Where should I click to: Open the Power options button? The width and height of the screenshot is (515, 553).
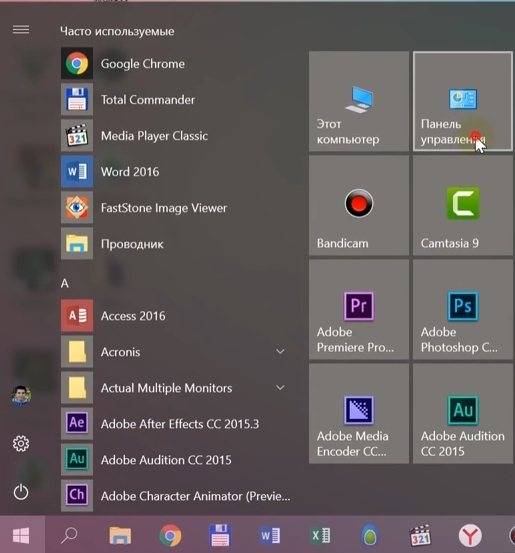[x=21, y=492]
